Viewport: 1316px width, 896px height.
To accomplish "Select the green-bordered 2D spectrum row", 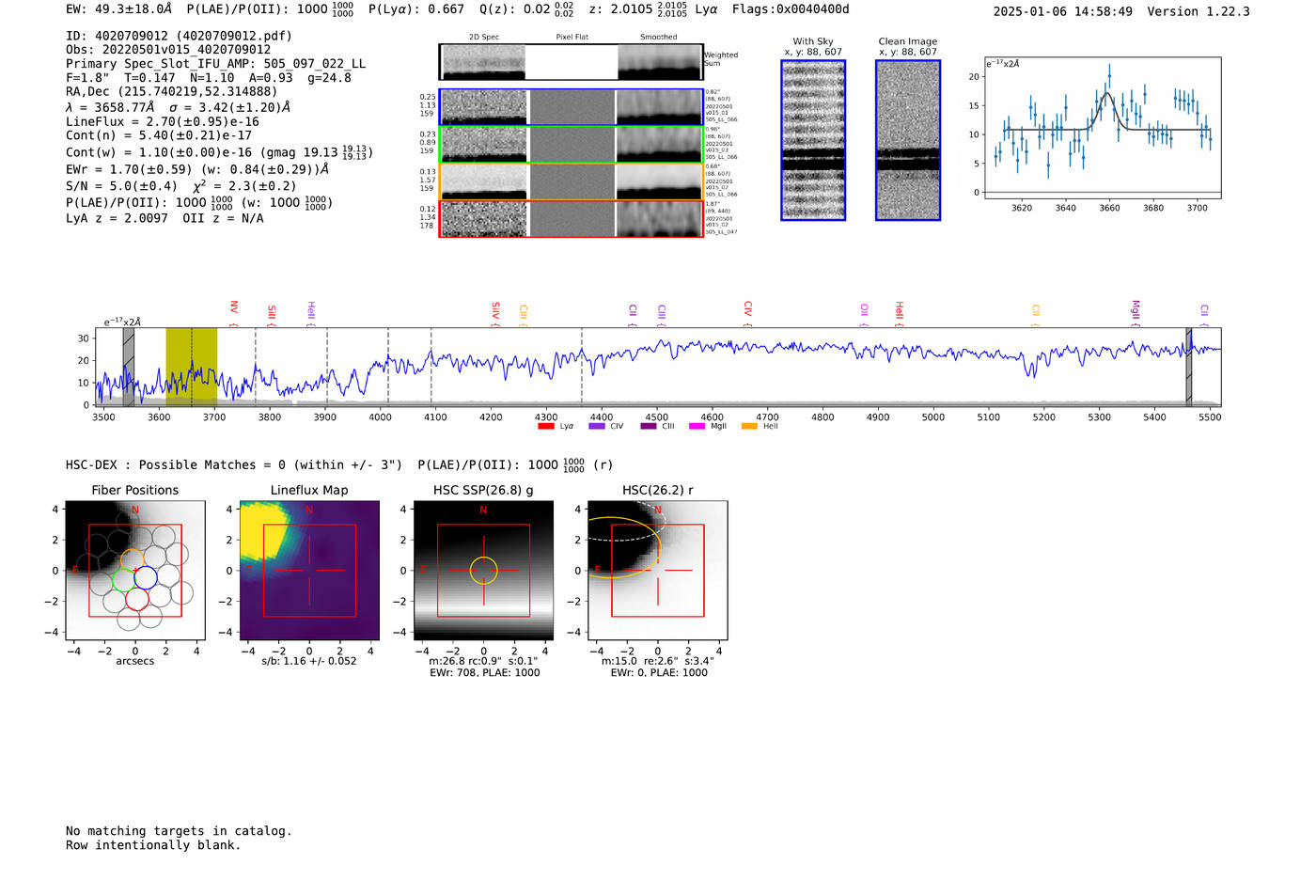I will pos(572,144).
